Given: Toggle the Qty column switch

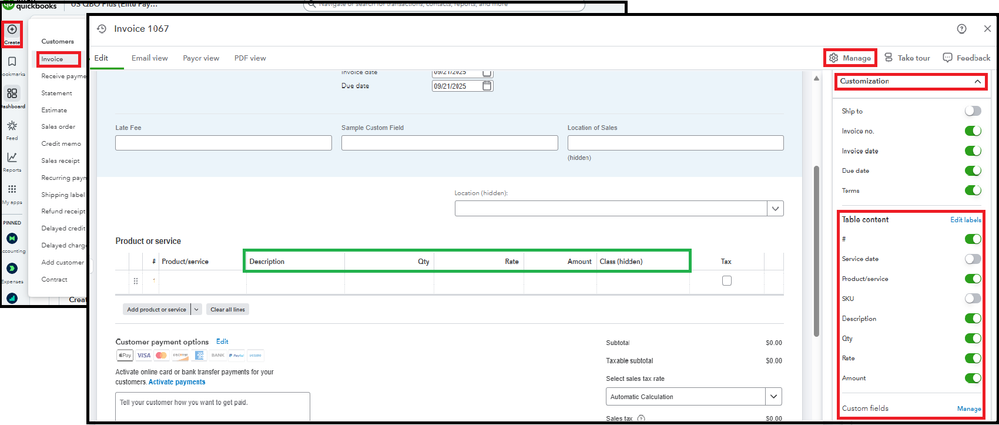Looking at the screenshot, I should (973, 338).
